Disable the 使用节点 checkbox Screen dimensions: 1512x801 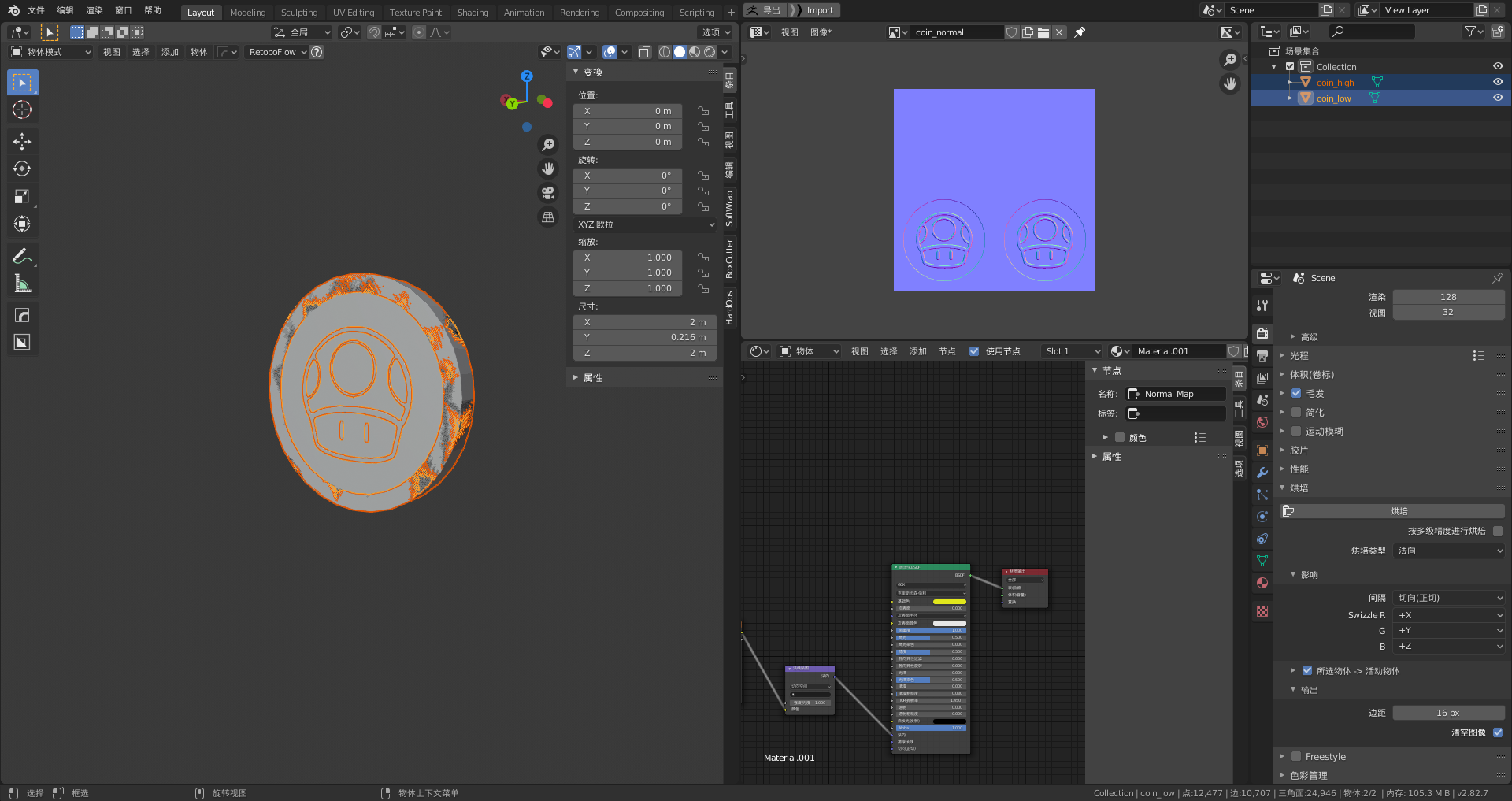(974, 351)
